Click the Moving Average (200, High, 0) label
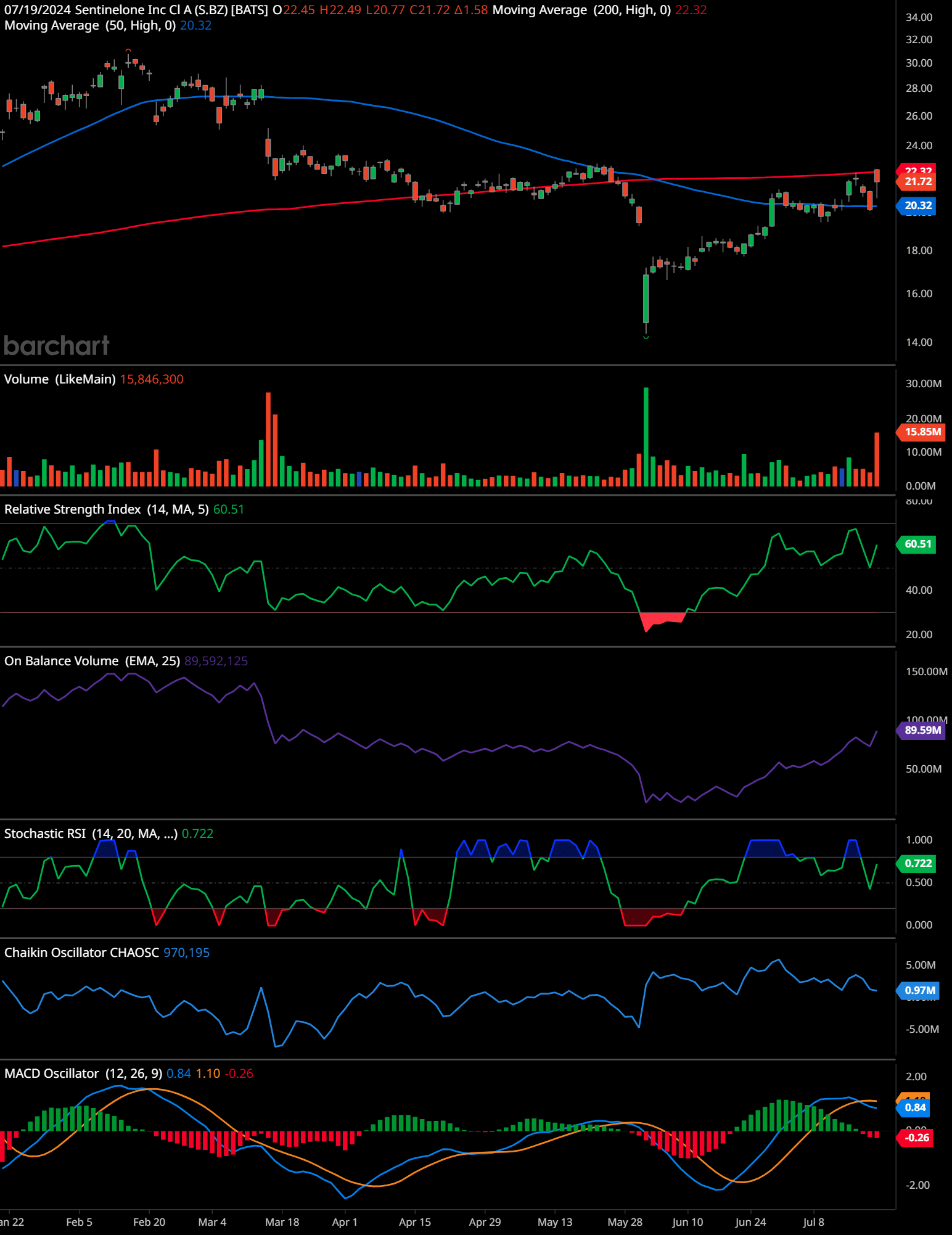The image size is (952, 1235). click(581, 10)
